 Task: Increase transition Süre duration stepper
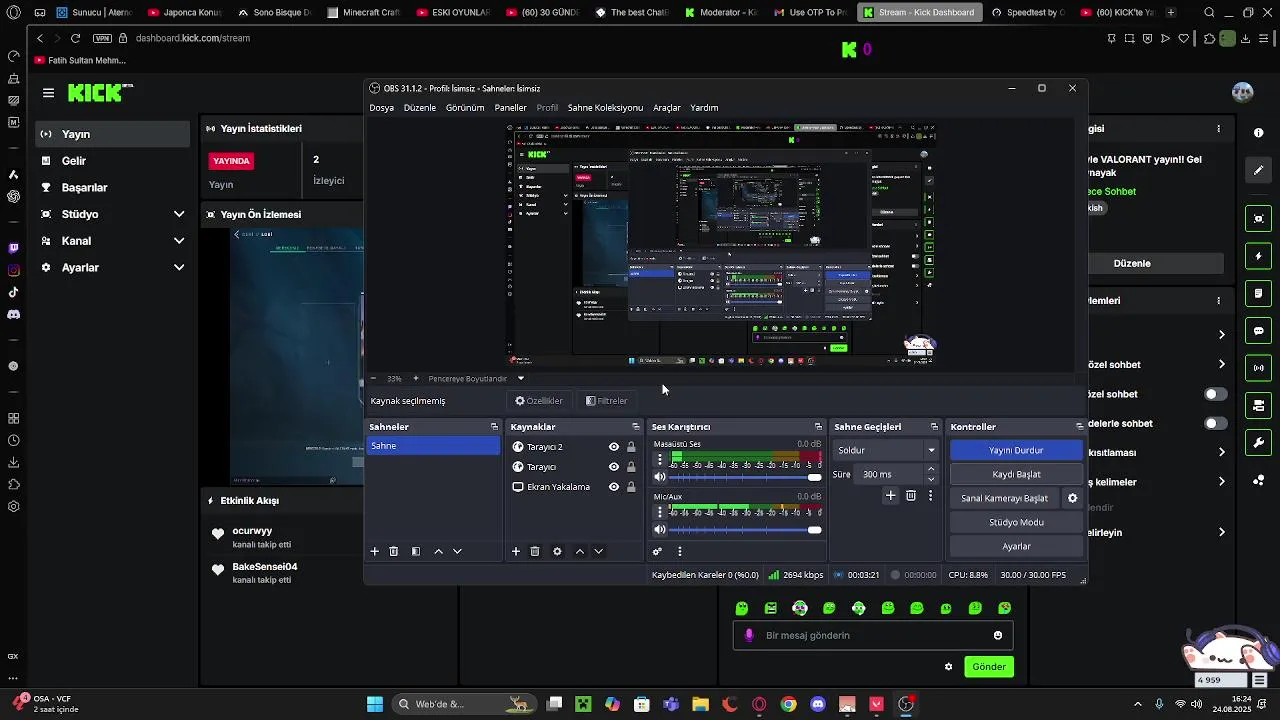coord(931,469)
